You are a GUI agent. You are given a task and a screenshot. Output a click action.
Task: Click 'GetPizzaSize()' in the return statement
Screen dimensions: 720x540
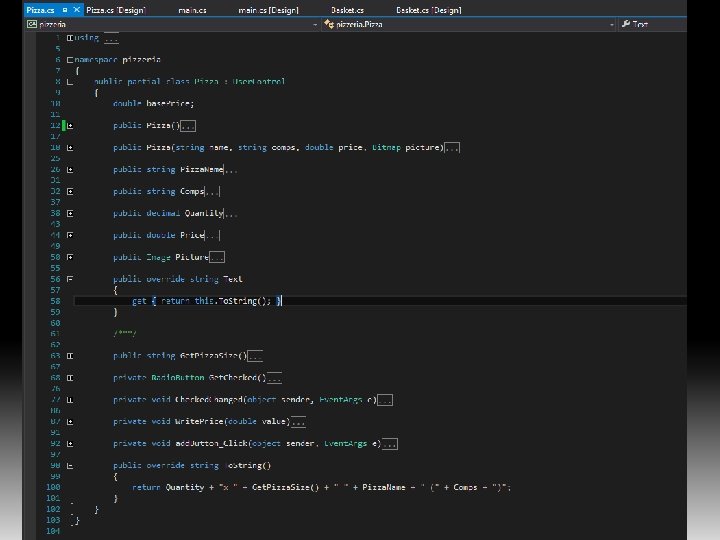coord(285,487)
